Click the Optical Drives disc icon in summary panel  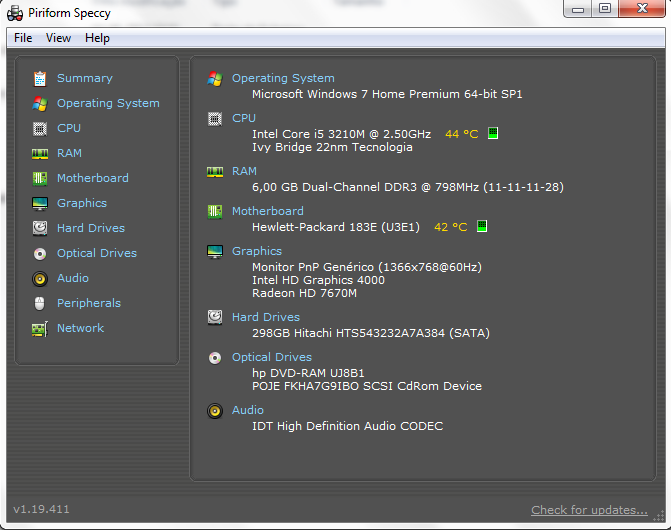(215, 358)
